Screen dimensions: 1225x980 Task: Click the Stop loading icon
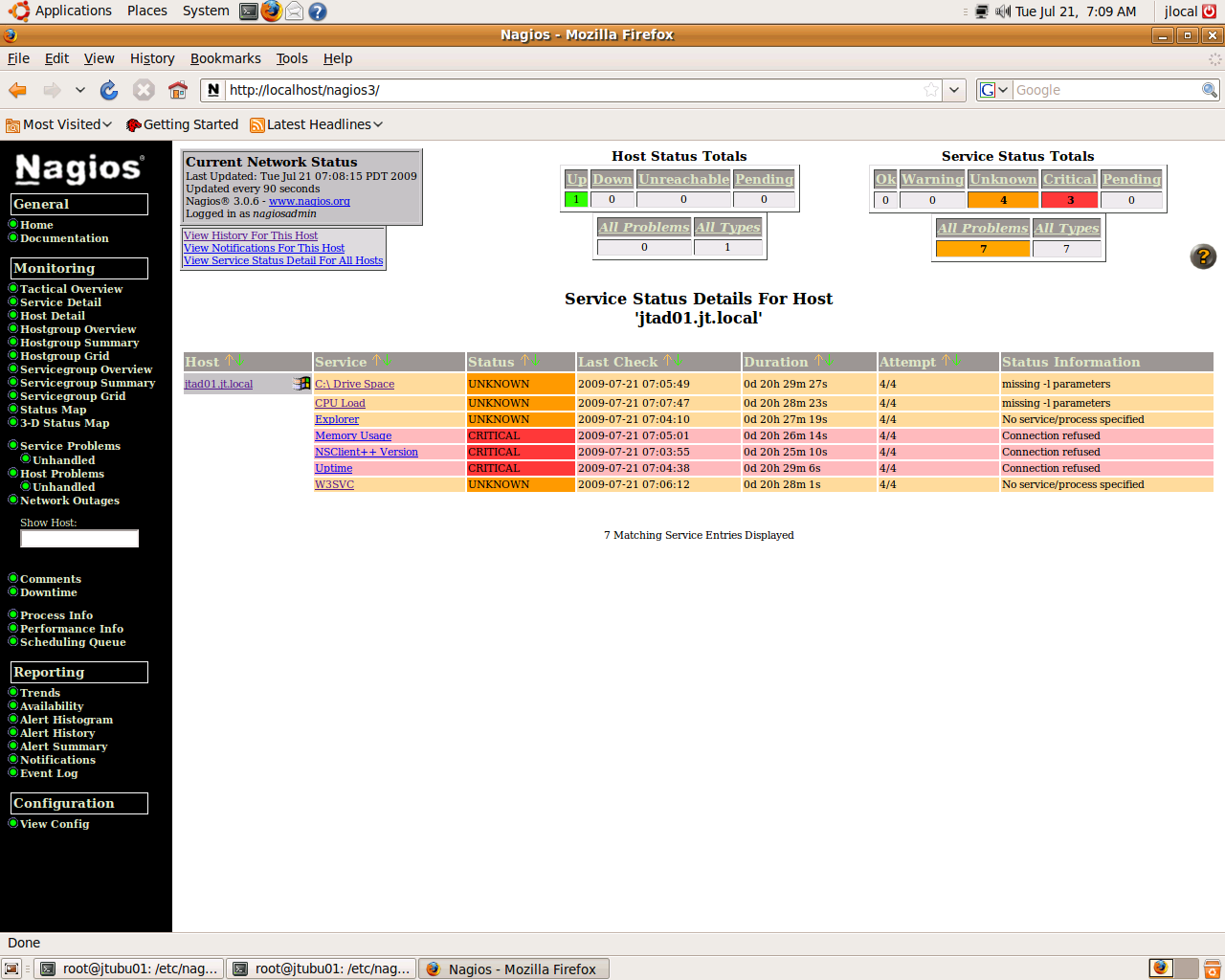(x=144, y=90)
